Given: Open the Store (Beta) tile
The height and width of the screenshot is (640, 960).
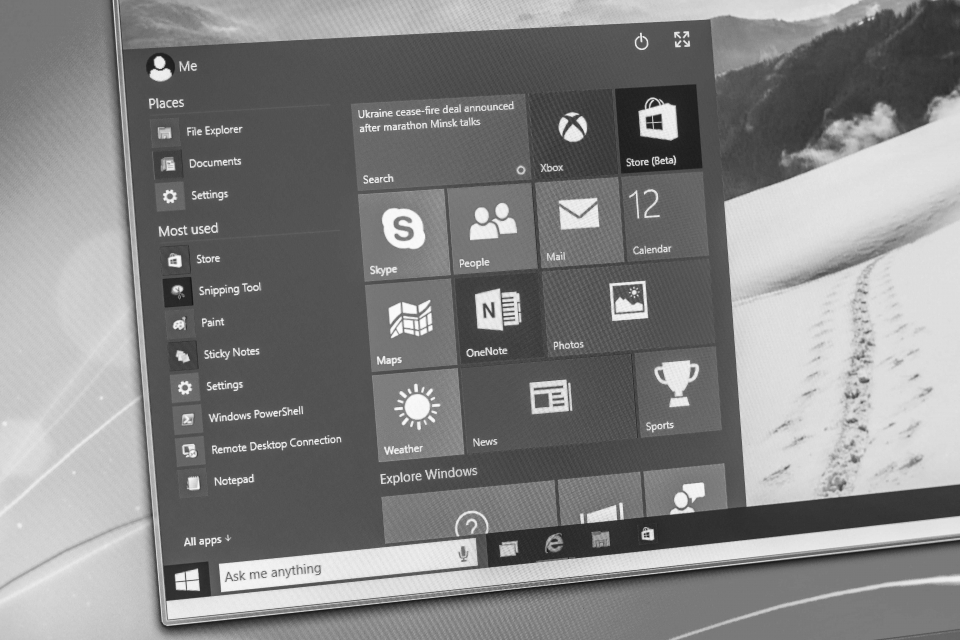Looking at the screenshot, I should [658, 129].
